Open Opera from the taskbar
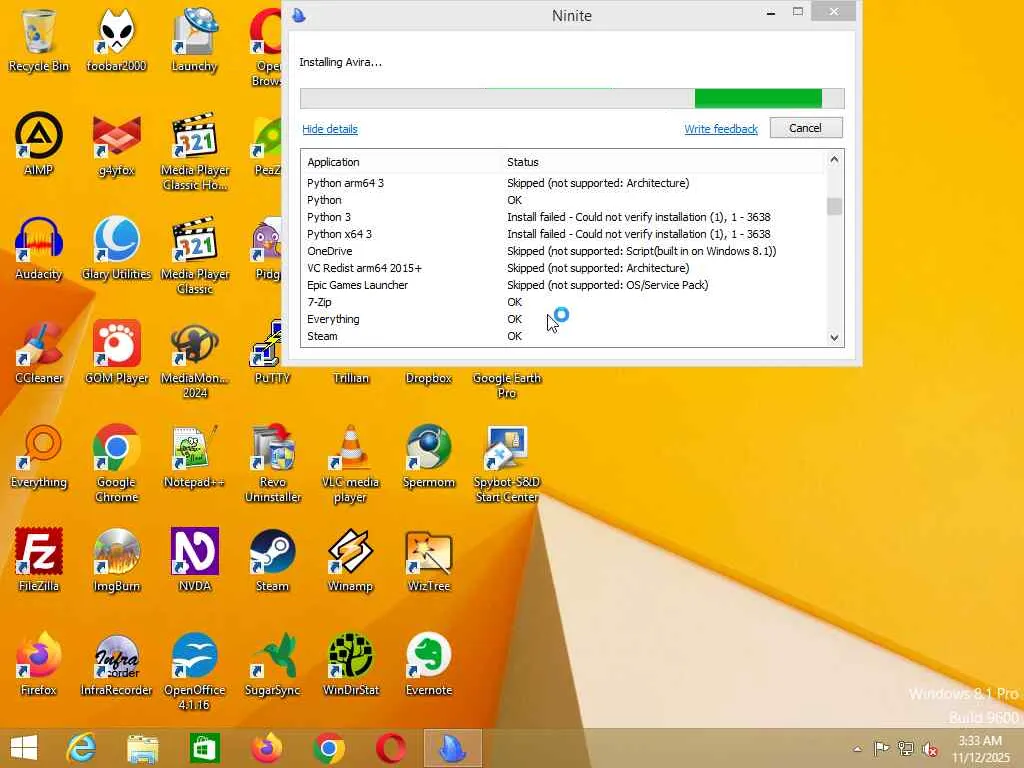Image resolution: width=1024 pixels, height=768 pixels. pyautogui.click(x=391, y=748)
